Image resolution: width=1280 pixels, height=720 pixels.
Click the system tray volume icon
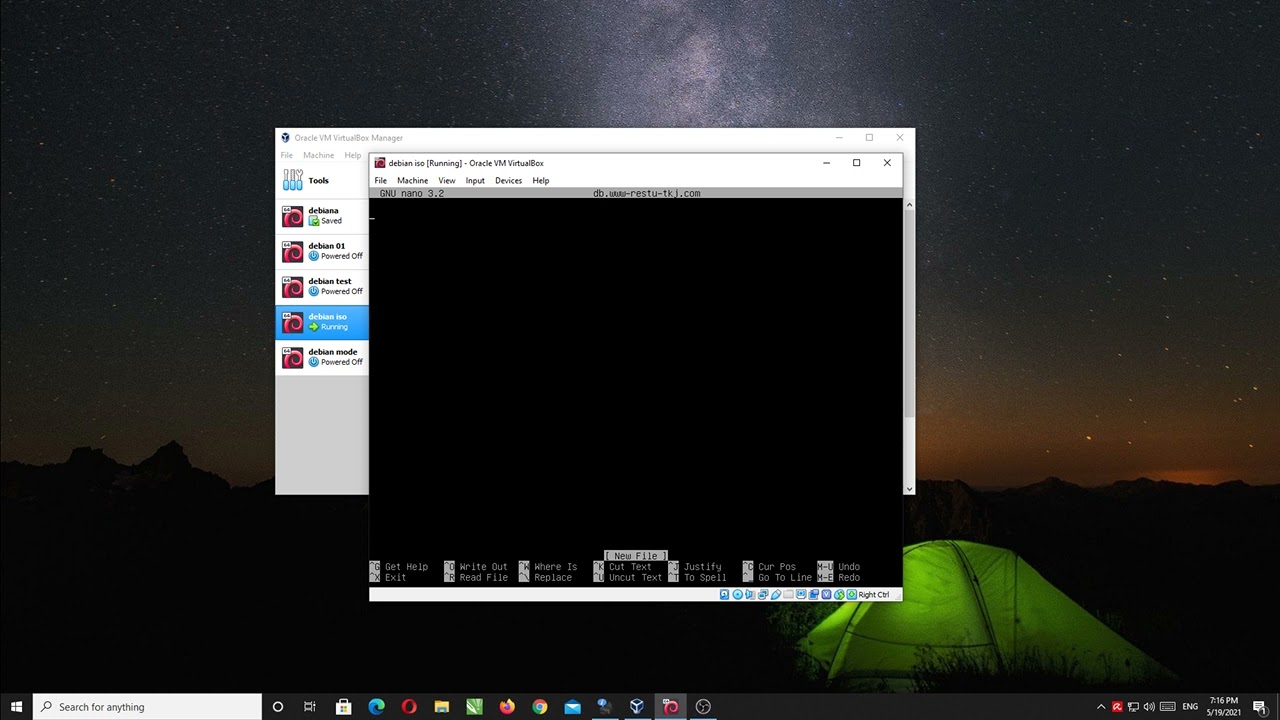[1149, 707]
